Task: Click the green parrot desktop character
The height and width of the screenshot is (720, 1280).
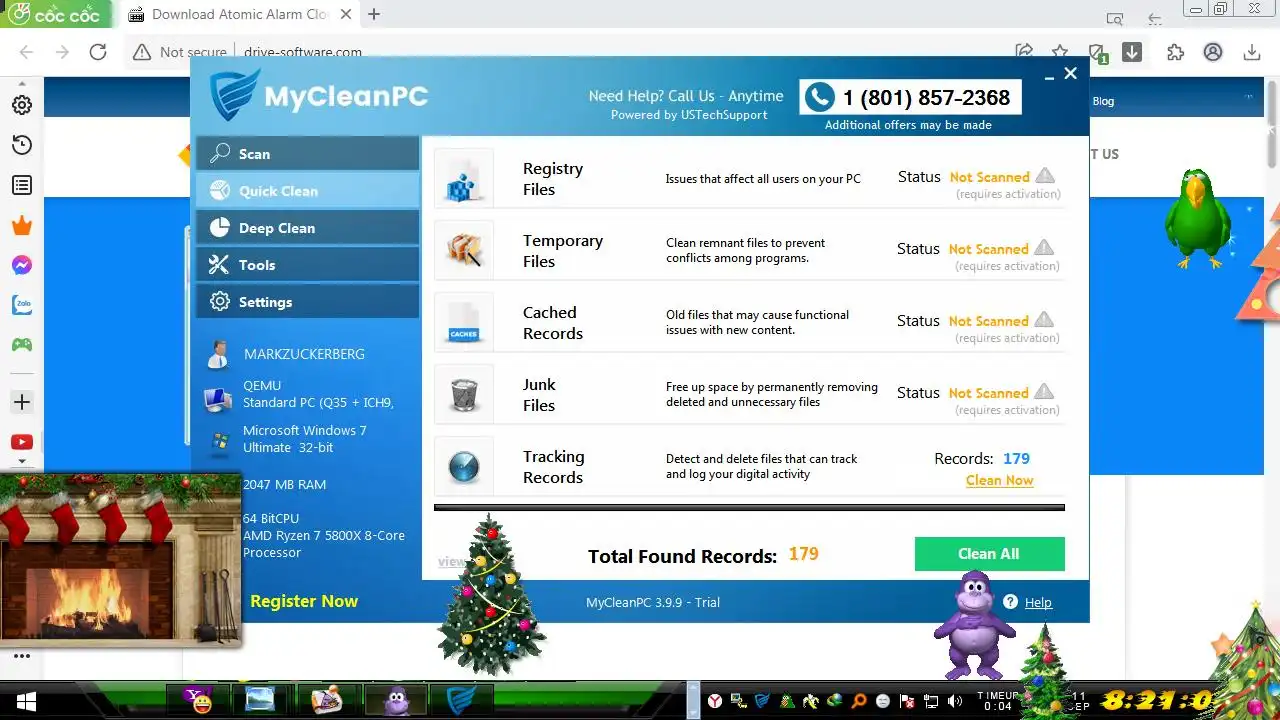Action: click(1199, 218)
